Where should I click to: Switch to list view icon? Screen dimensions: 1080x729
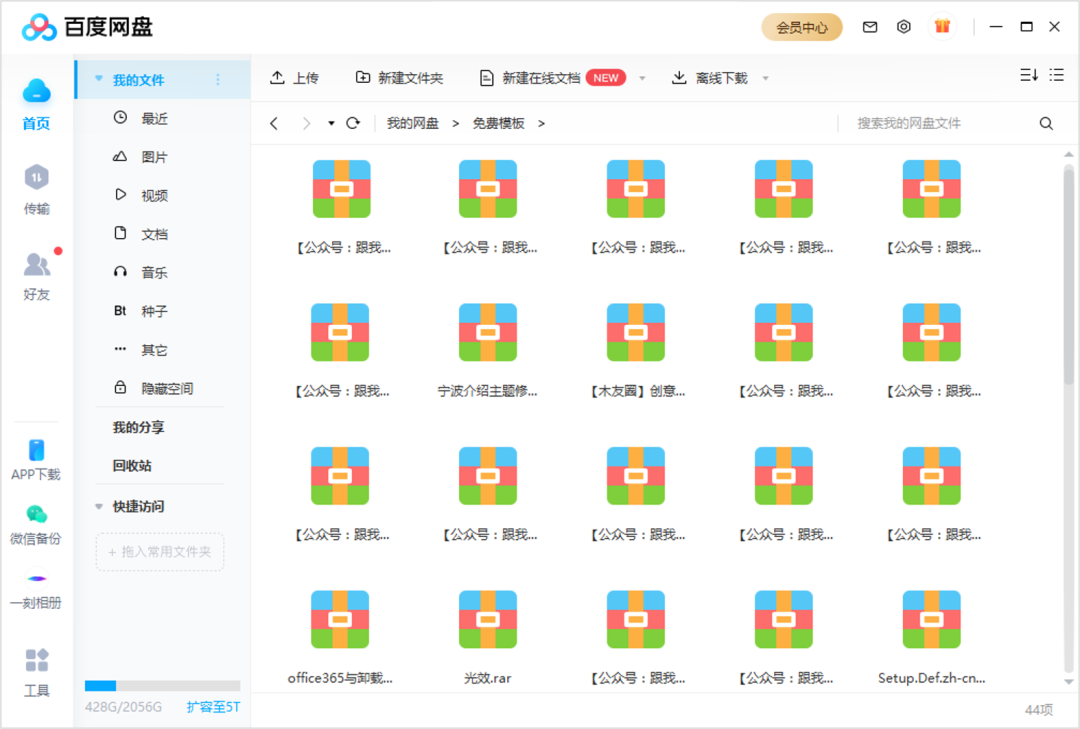1057,75
